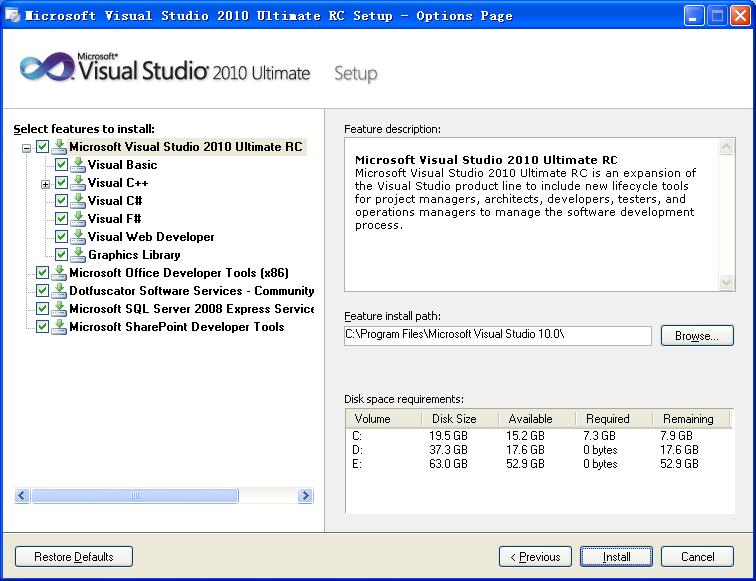Click install icon beside SharePoint Developer Tools

[x=59, y=327]
